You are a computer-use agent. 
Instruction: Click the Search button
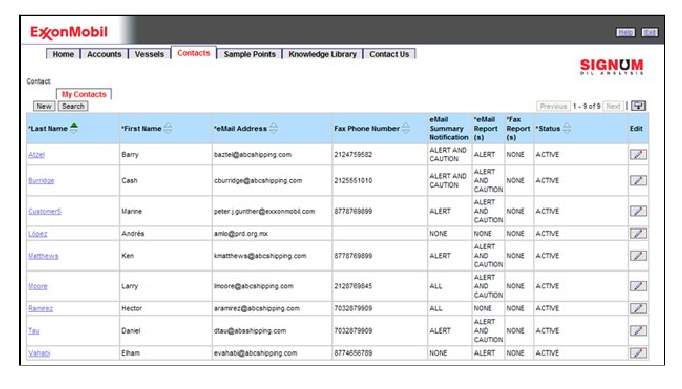pyautogui.click(x=73, y=106)
